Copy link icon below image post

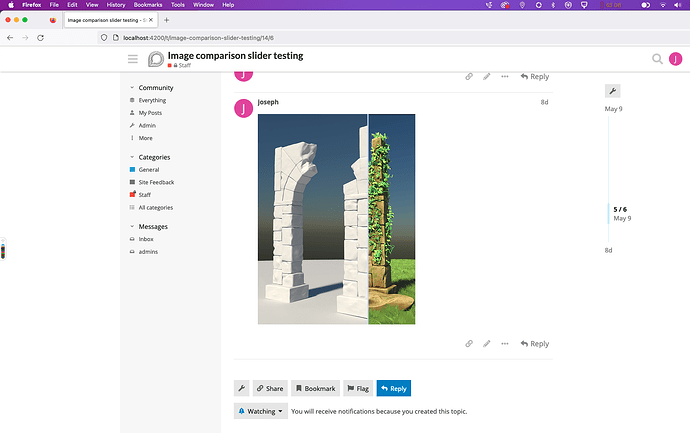coord(469,344)
